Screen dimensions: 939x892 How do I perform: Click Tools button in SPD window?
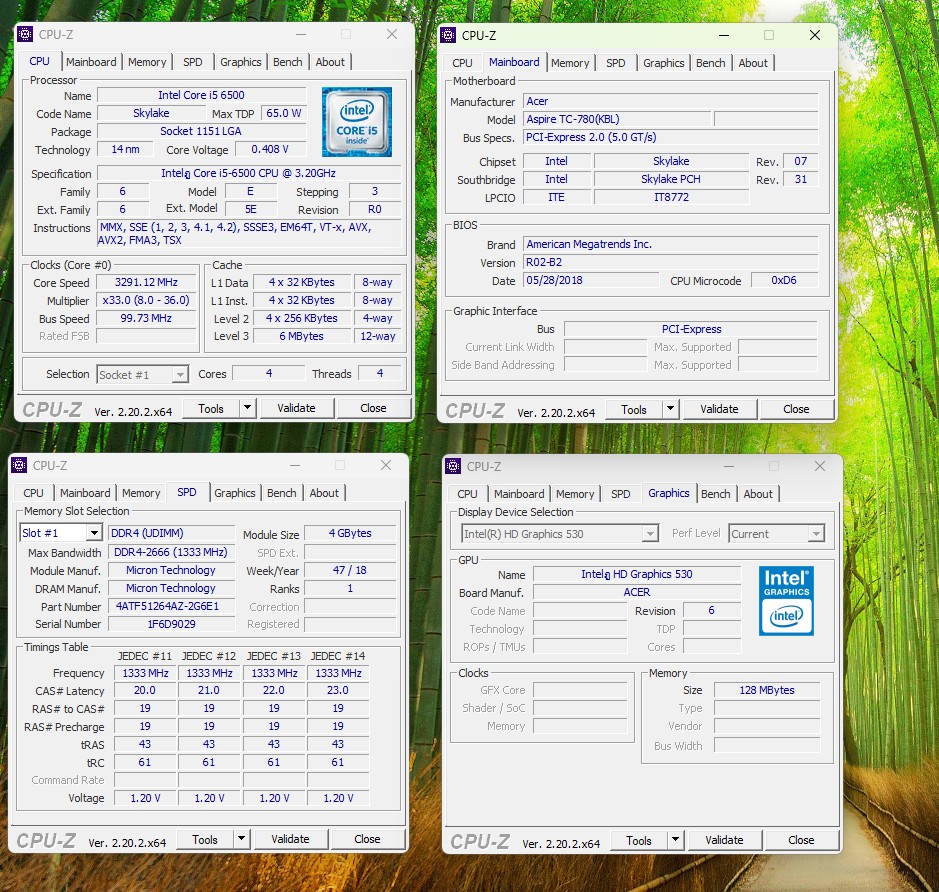coord(205,839)
